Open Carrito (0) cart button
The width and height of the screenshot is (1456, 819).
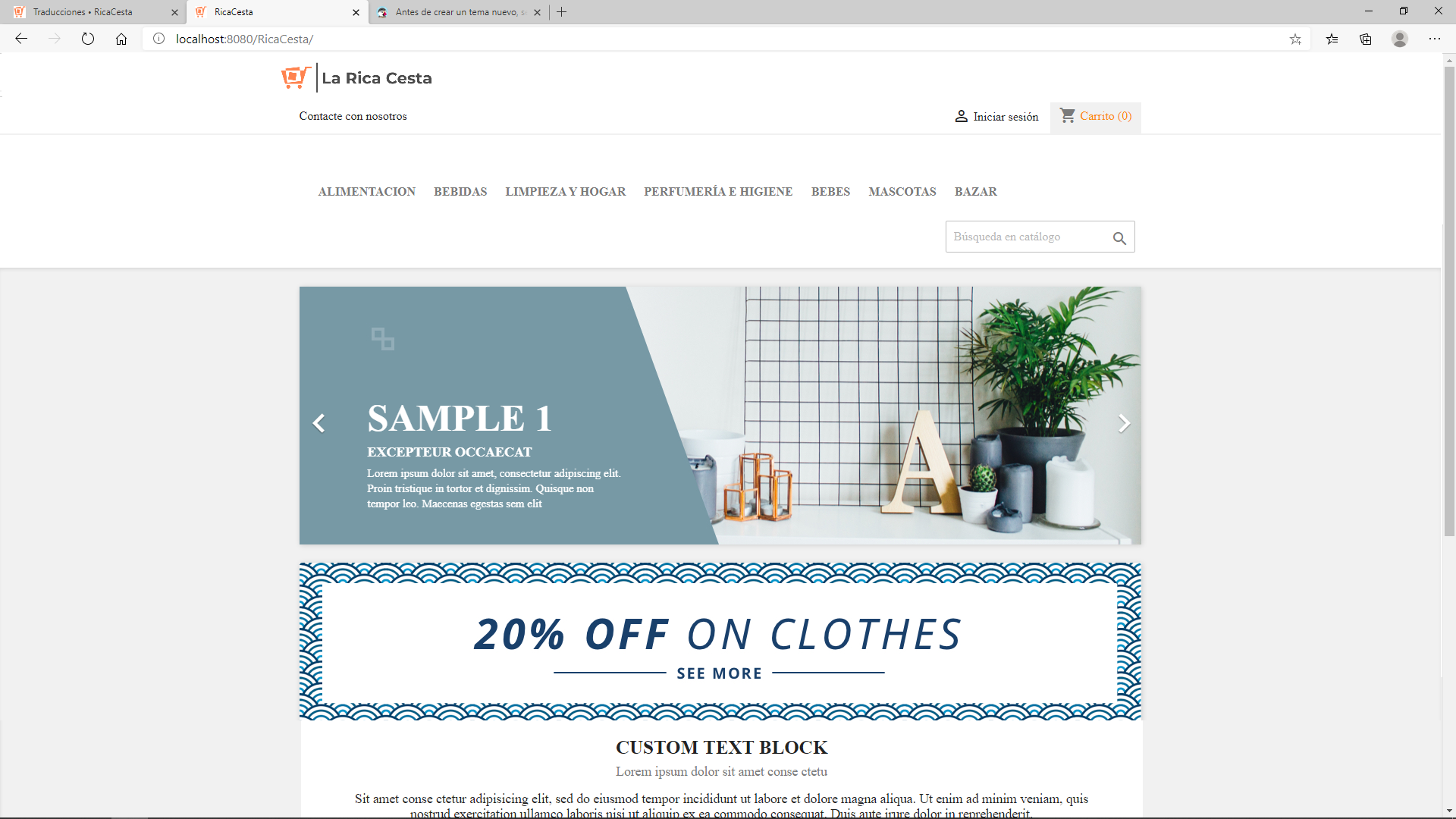tap(1096, 117)
